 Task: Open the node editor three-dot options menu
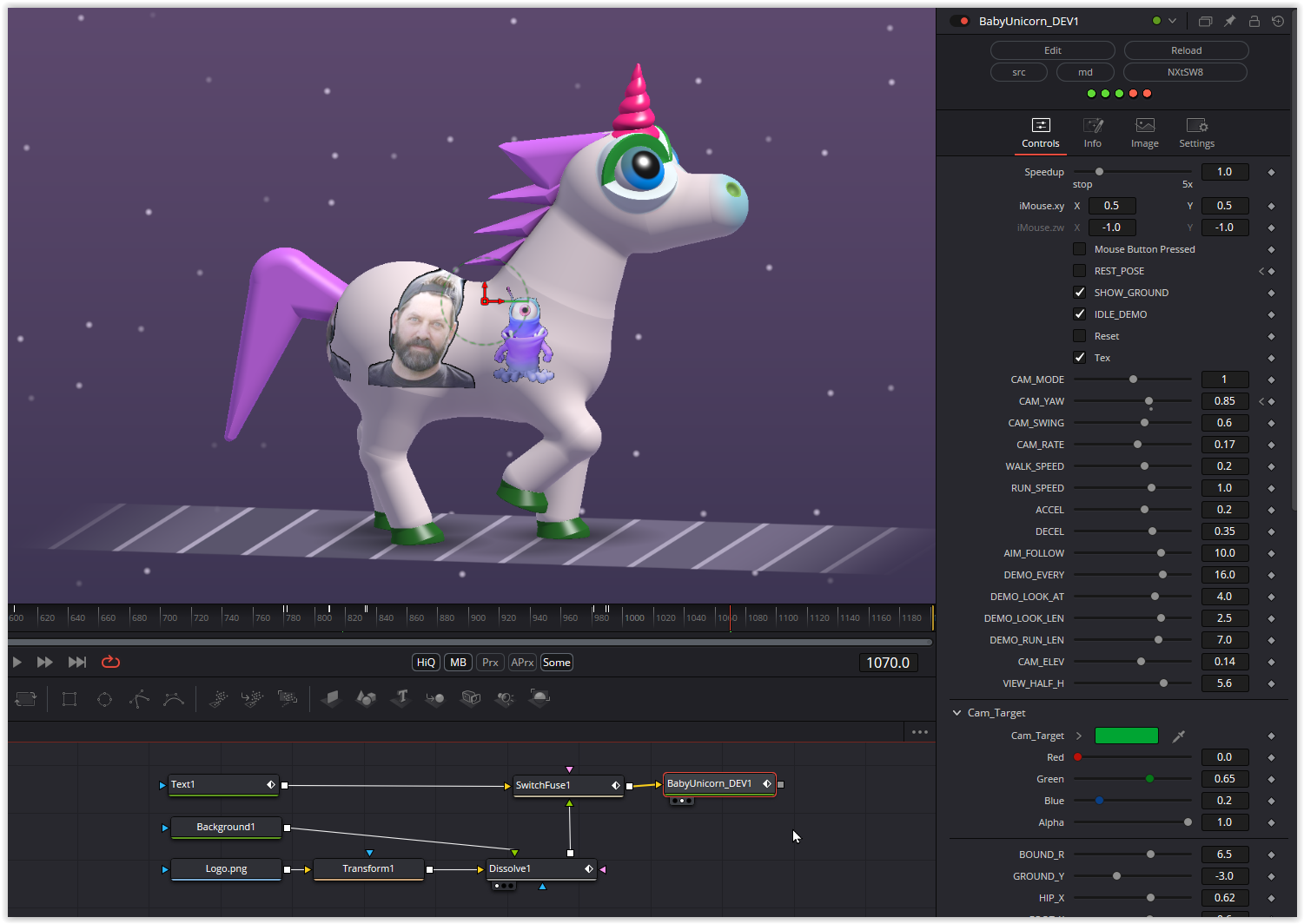coord(920,732)
